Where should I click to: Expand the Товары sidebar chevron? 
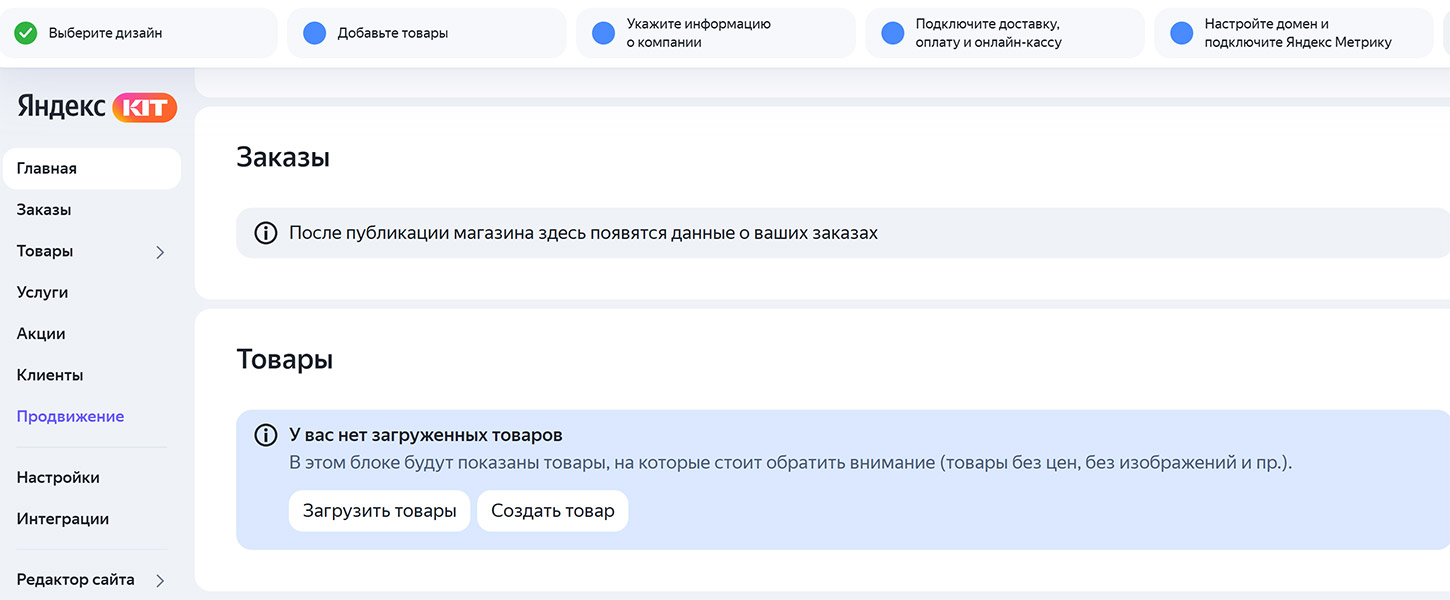160,252
